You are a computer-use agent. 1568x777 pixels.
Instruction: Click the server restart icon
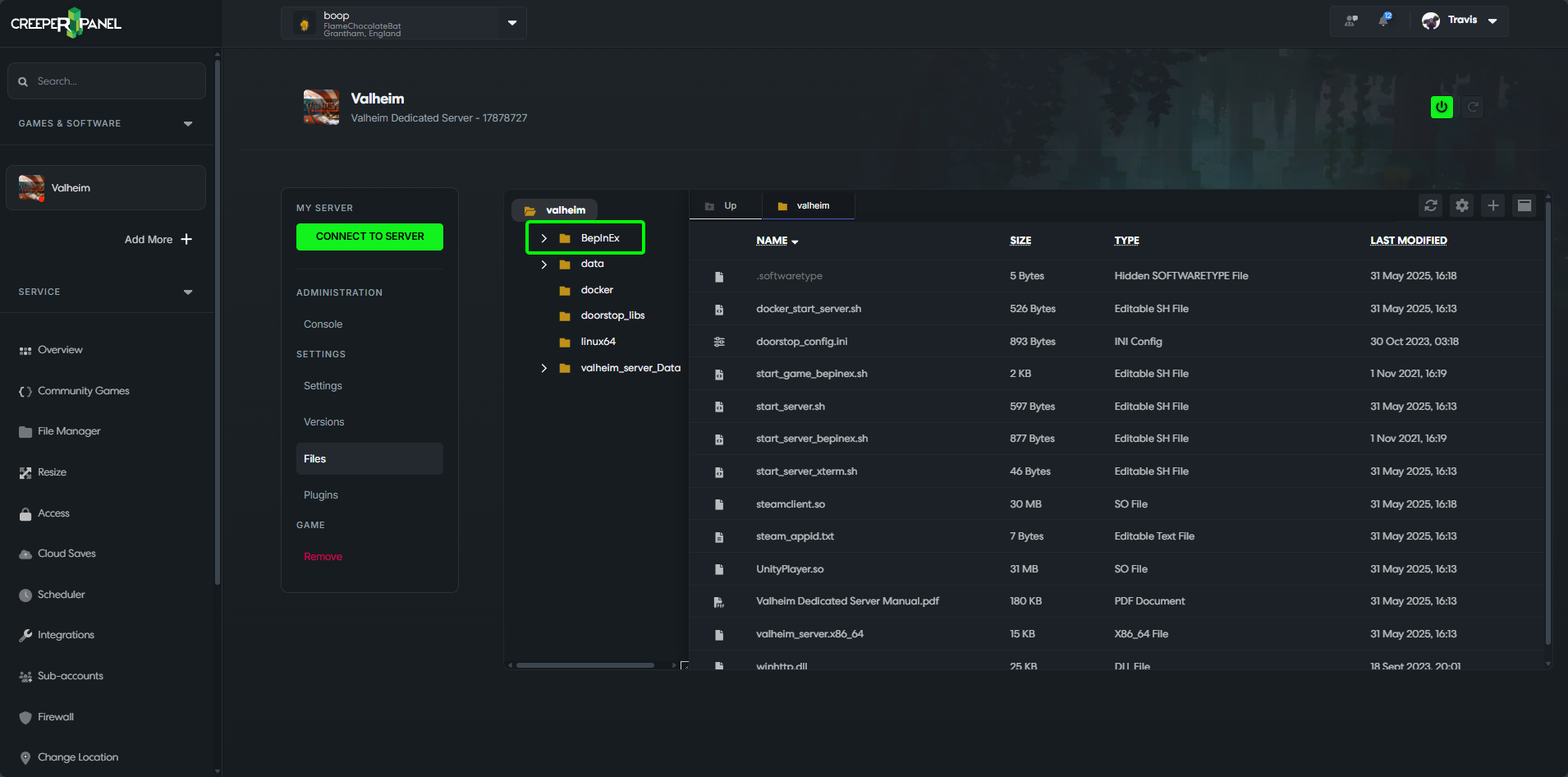point(1473,107)
